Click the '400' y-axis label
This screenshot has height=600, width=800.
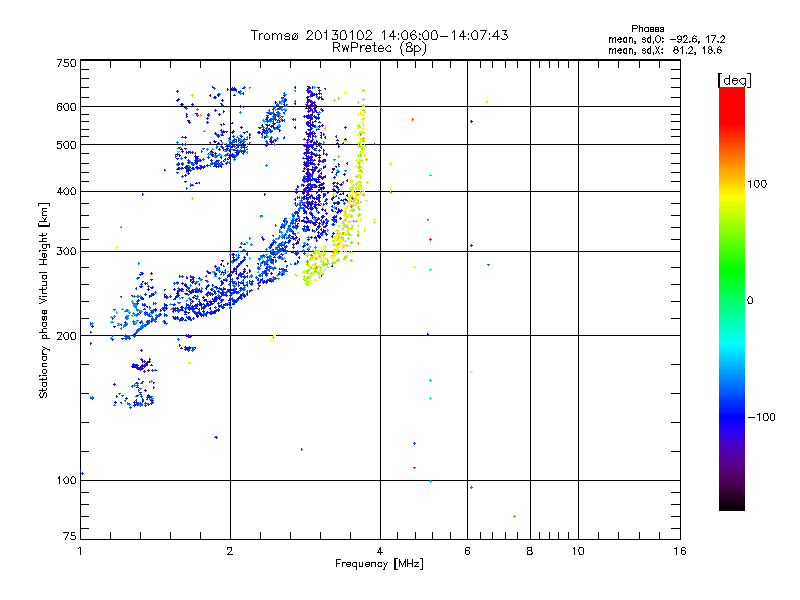point(66,192)
